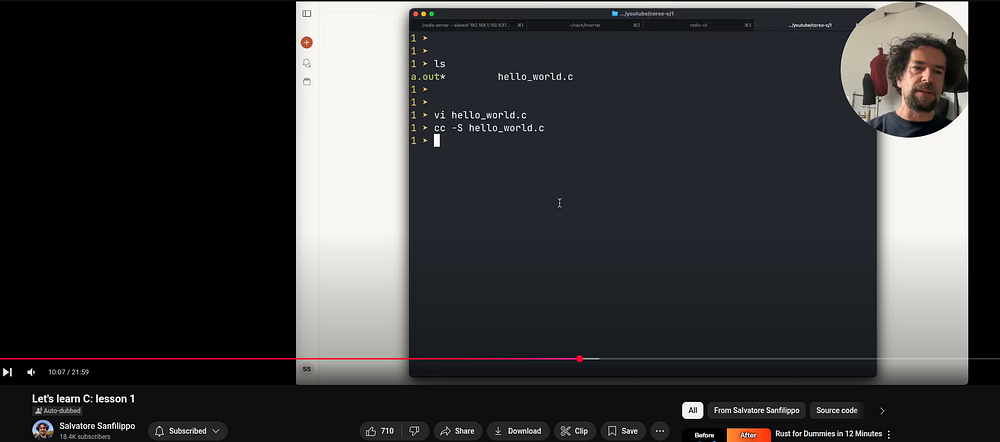The height and width of the screenshot is (442, 1000).
Task: Open the Salvatore Sanfilippo channel name link
Action: coord(97,426)
